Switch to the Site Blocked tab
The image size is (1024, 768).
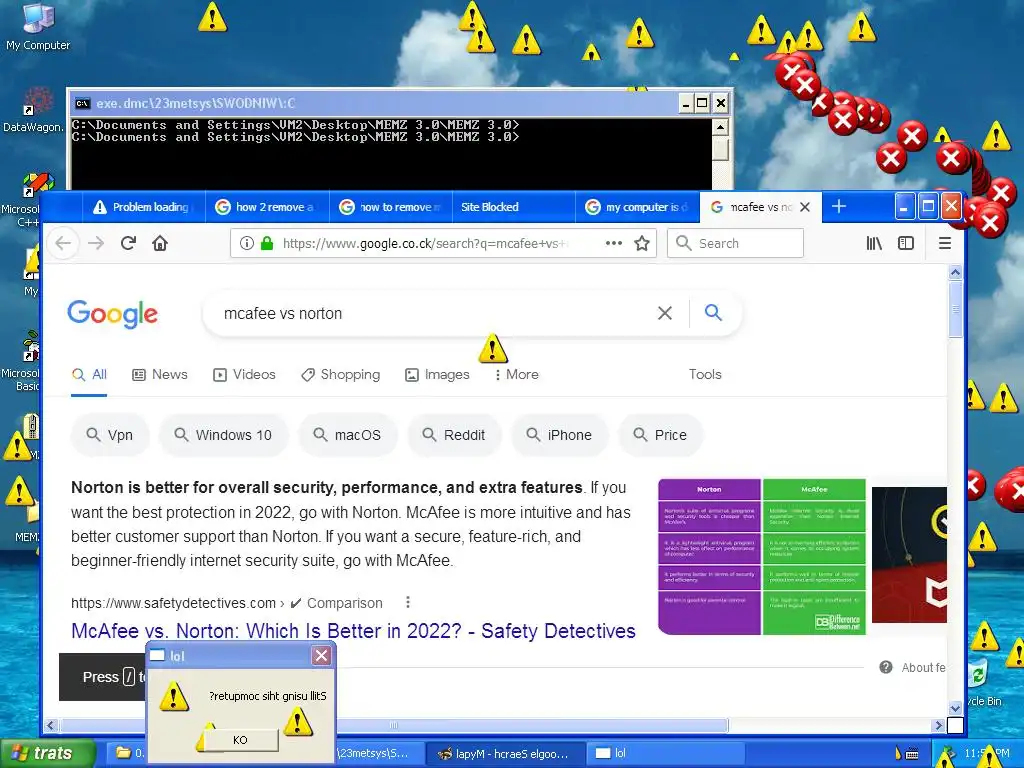tap(514, 207)
